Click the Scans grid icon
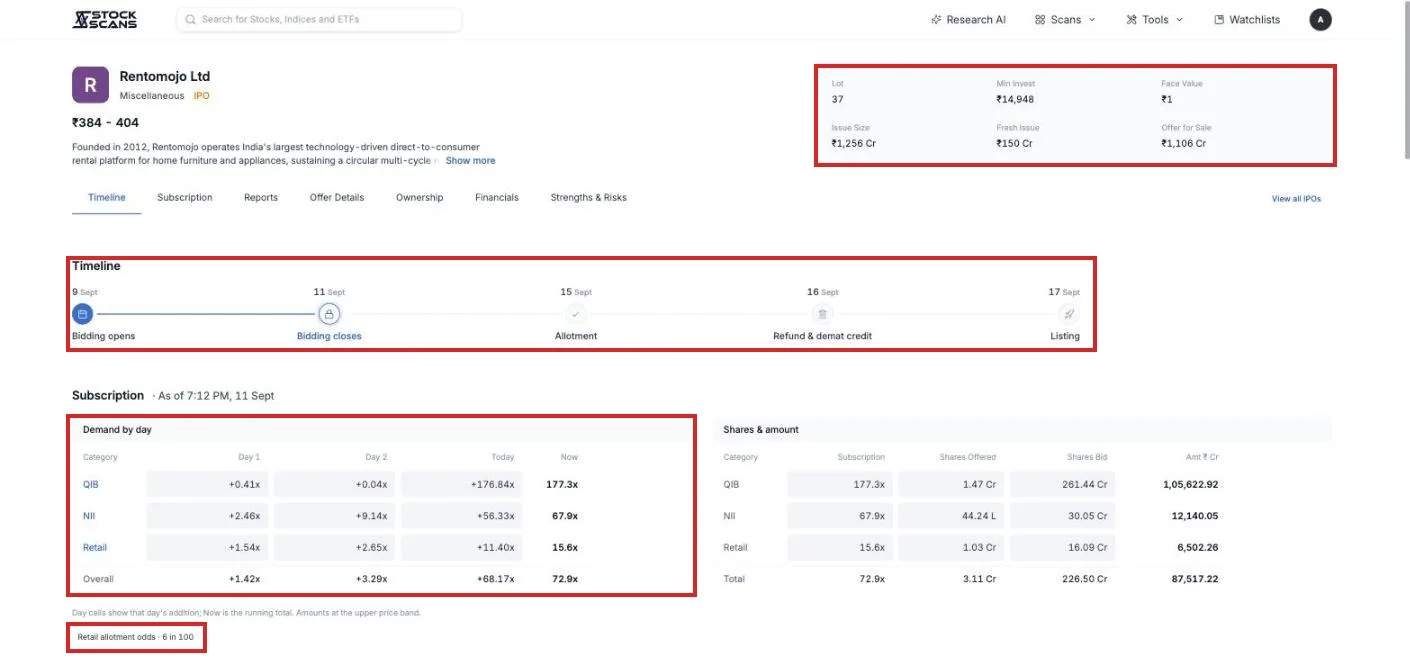 click(x=1040, y=19)
